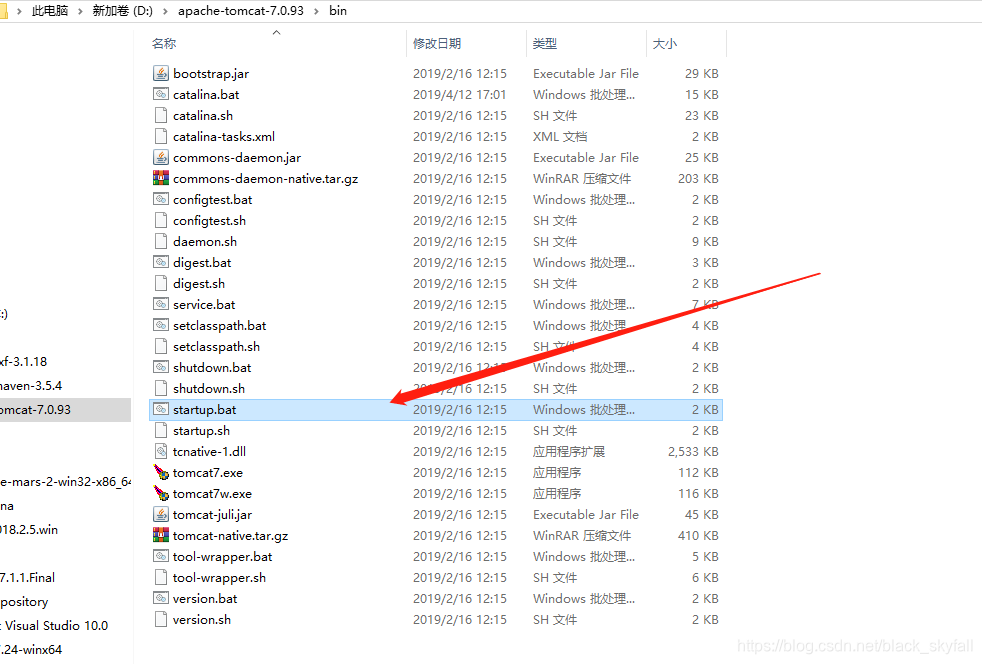
Task: Select the version.sh file name
Action: (202, 620)
